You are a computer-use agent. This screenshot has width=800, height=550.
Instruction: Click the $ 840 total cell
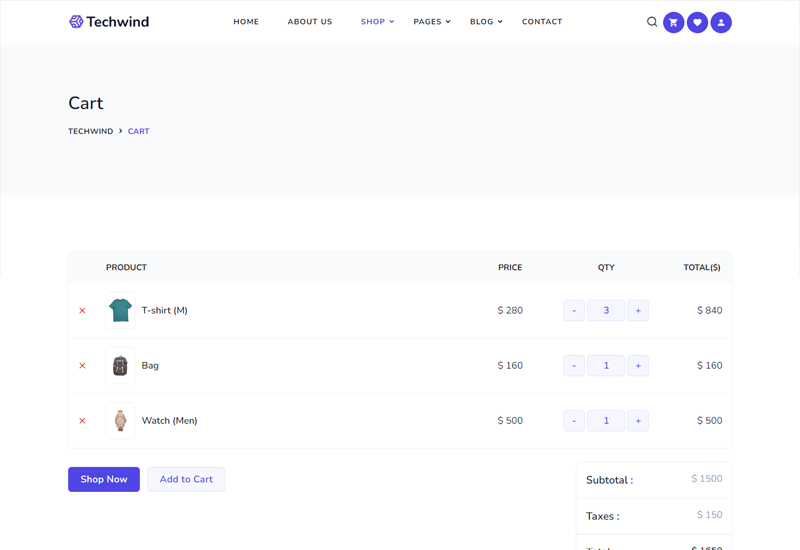[x=710, y=311]
